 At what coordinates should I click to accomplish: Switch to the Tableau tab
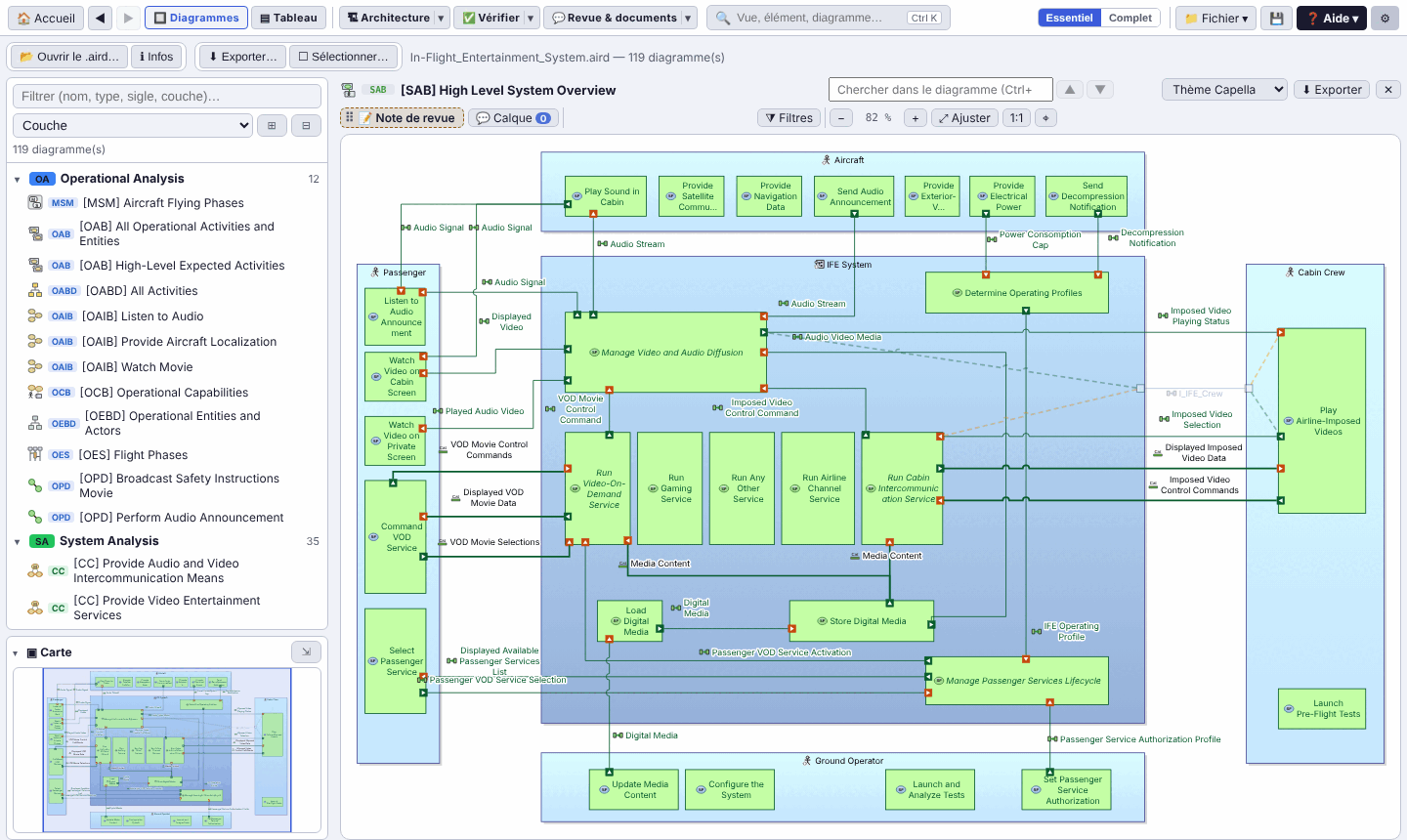point(288,18)
